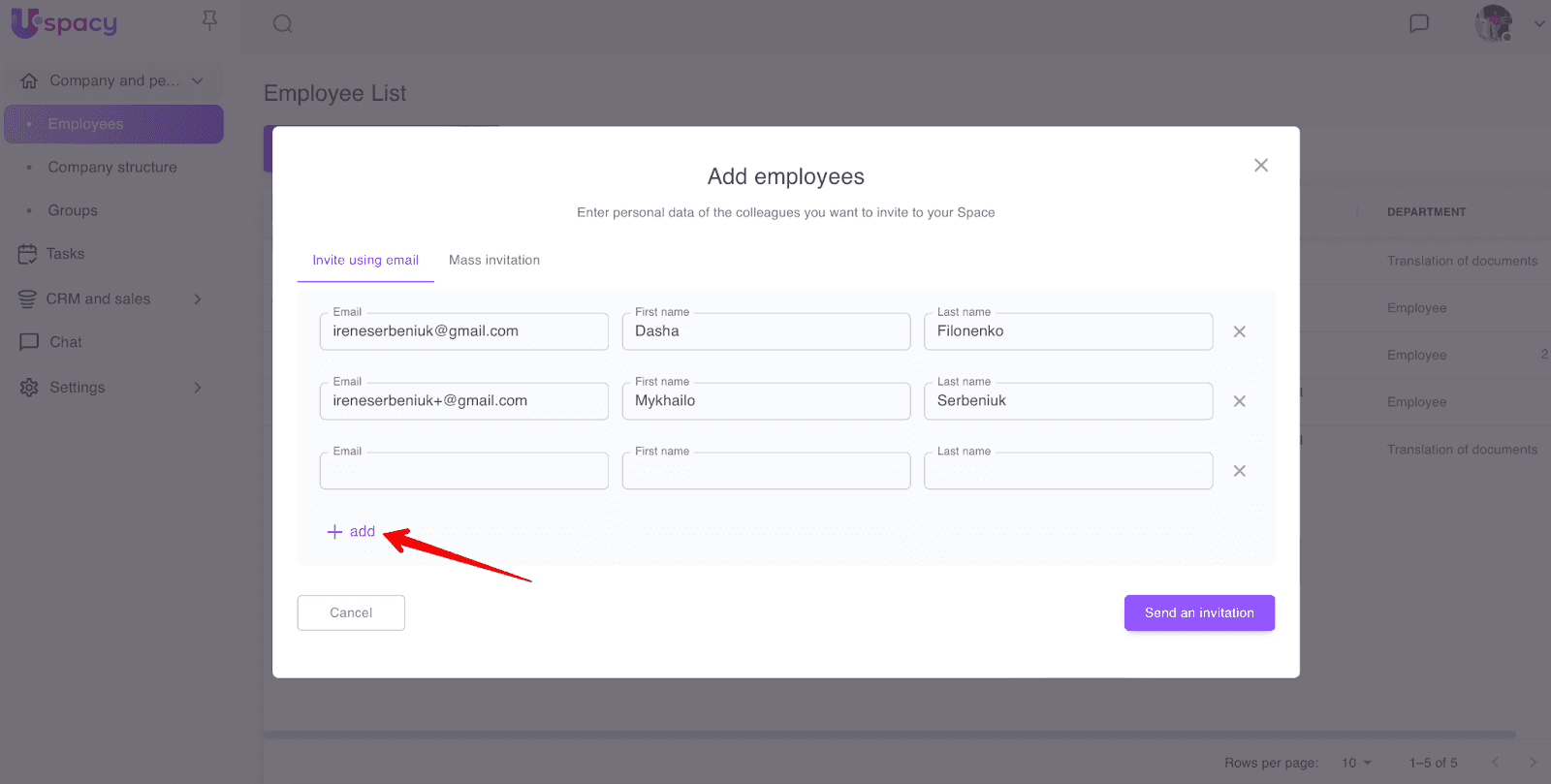Open the rows per page dropdown
Screen dimensions: 1551x784
pos(1356,763)
